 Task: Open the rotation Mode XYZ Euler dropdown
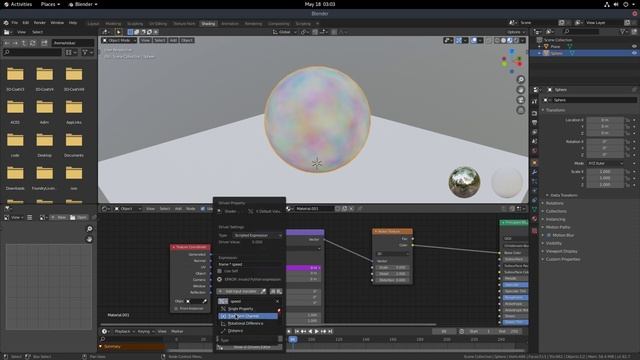[606, 163]
